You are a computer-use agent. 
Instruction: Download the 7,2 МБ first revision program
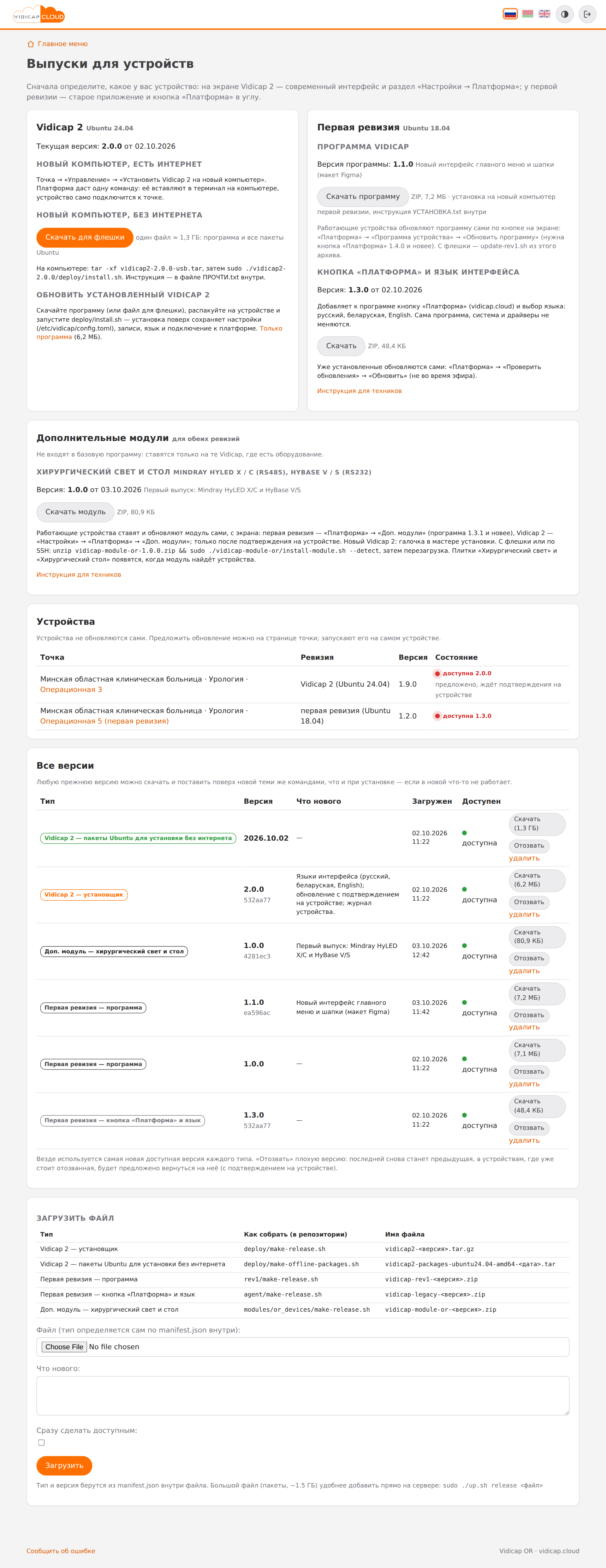[537, 993]
